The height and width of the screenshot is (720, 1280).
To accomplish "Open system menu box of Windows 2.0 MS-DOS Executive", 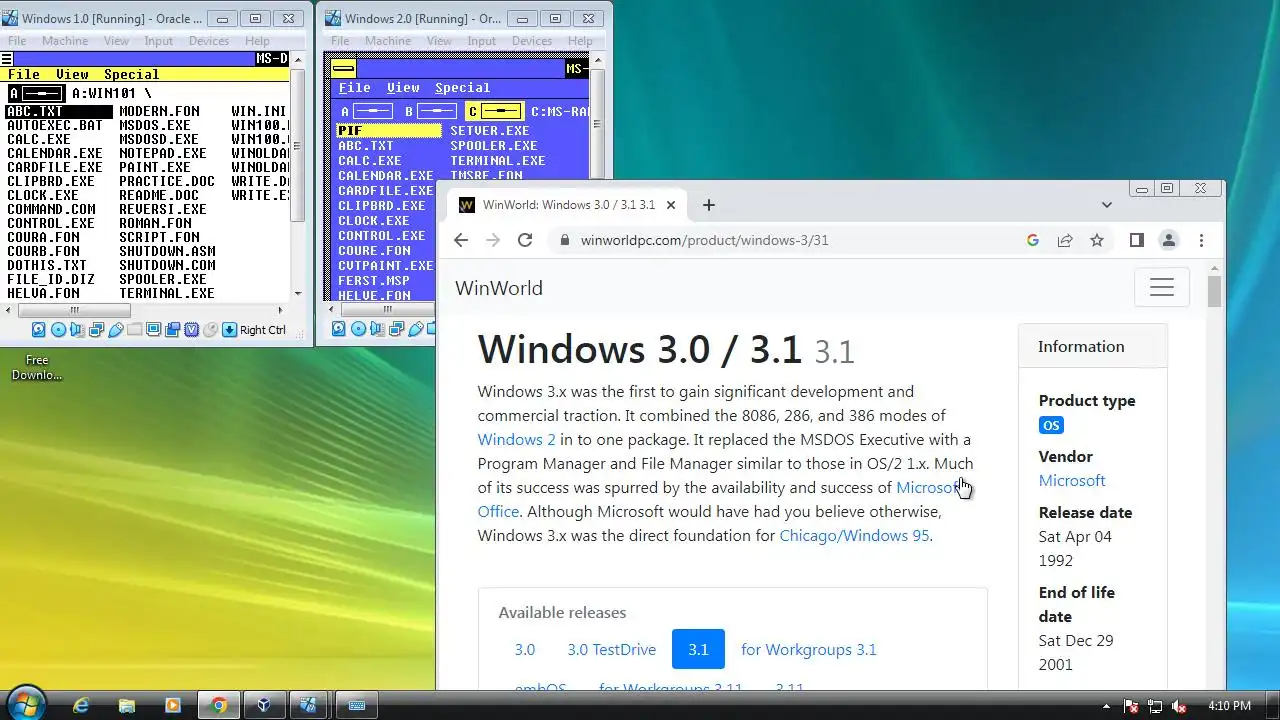I will (344, 68).
